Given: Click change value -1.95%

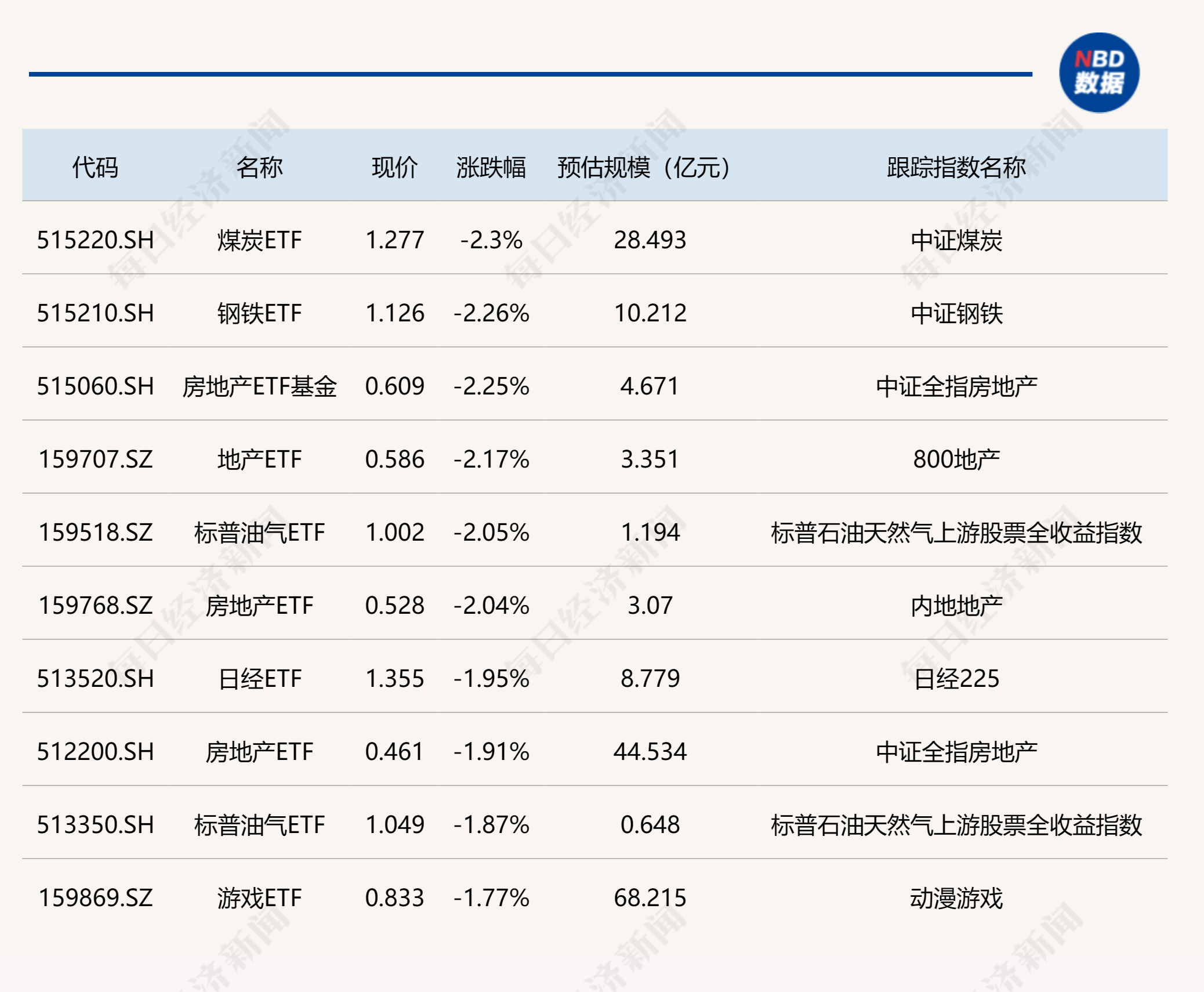Looking at the screenshot, I should click(x=491, y=679).
